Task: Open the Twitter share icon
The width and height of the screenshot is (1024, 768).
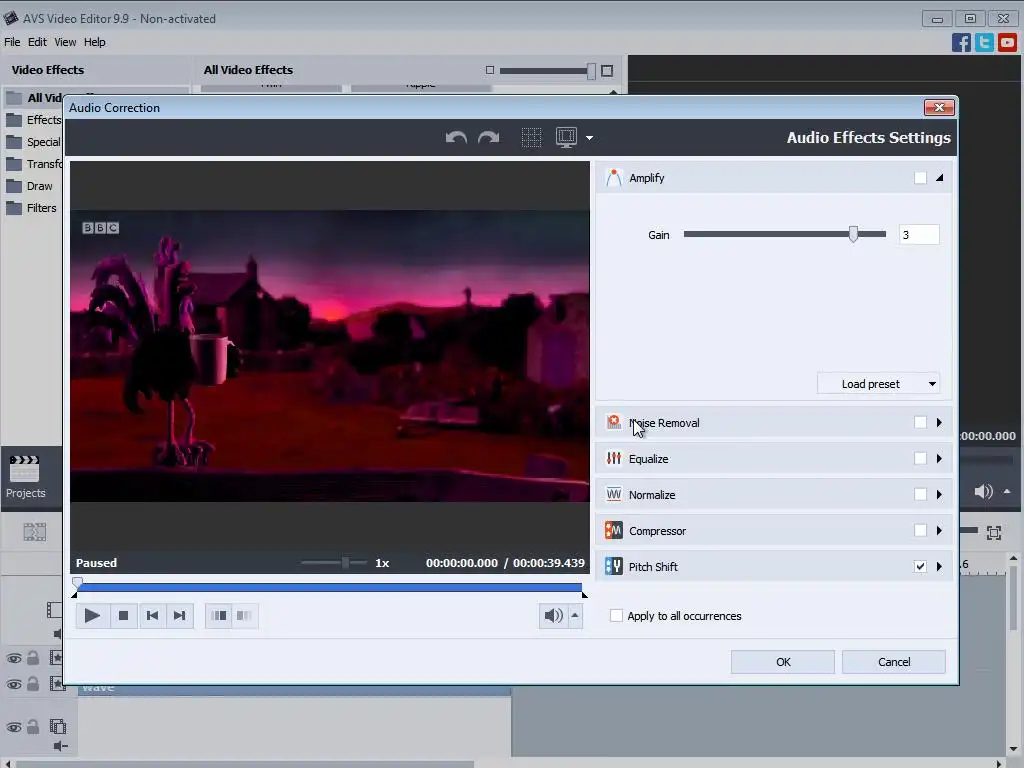Action: point(984,42)
